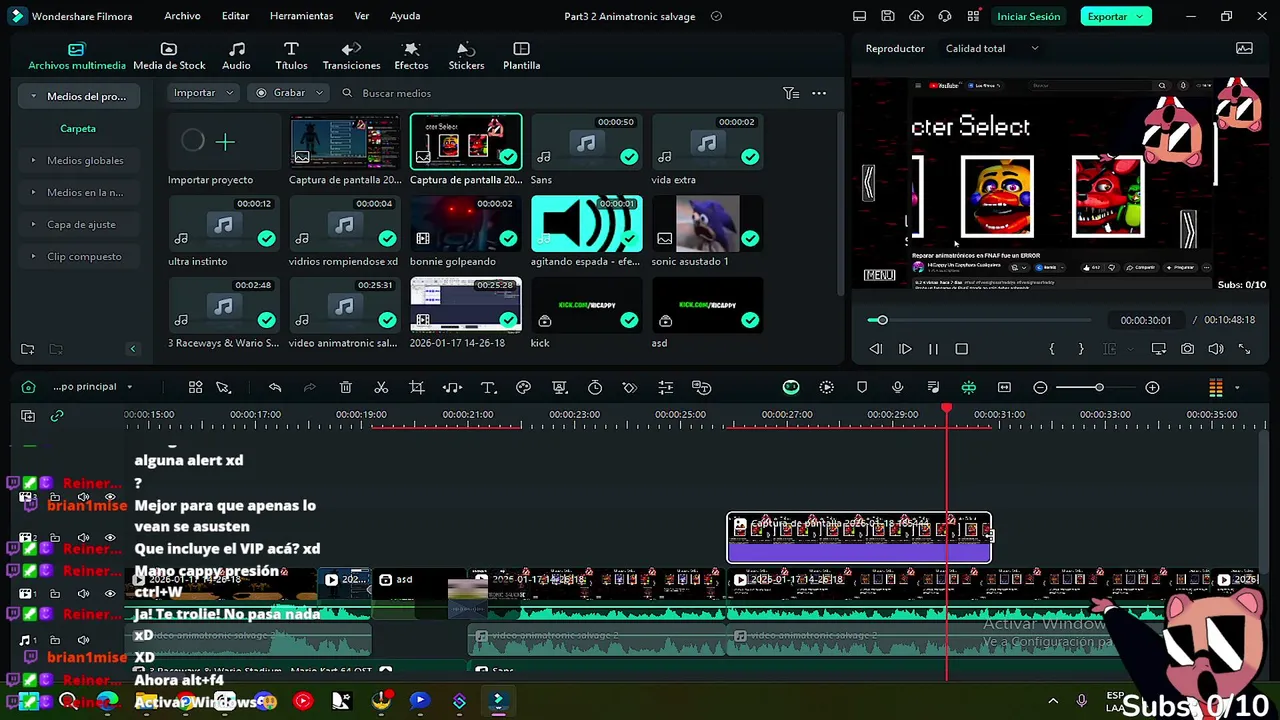Image resolution: width=1280 pixels, height=720 pixels.
Task: Open the media panel more options menu
Action: [x=819, y=93]
